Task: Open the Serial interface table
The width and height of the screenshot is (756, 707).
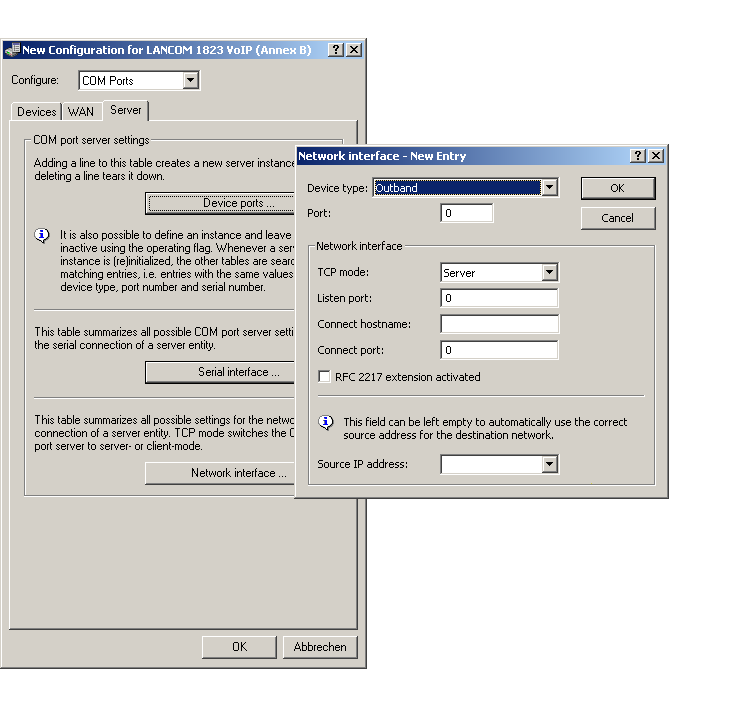Action: pos(220,372)
